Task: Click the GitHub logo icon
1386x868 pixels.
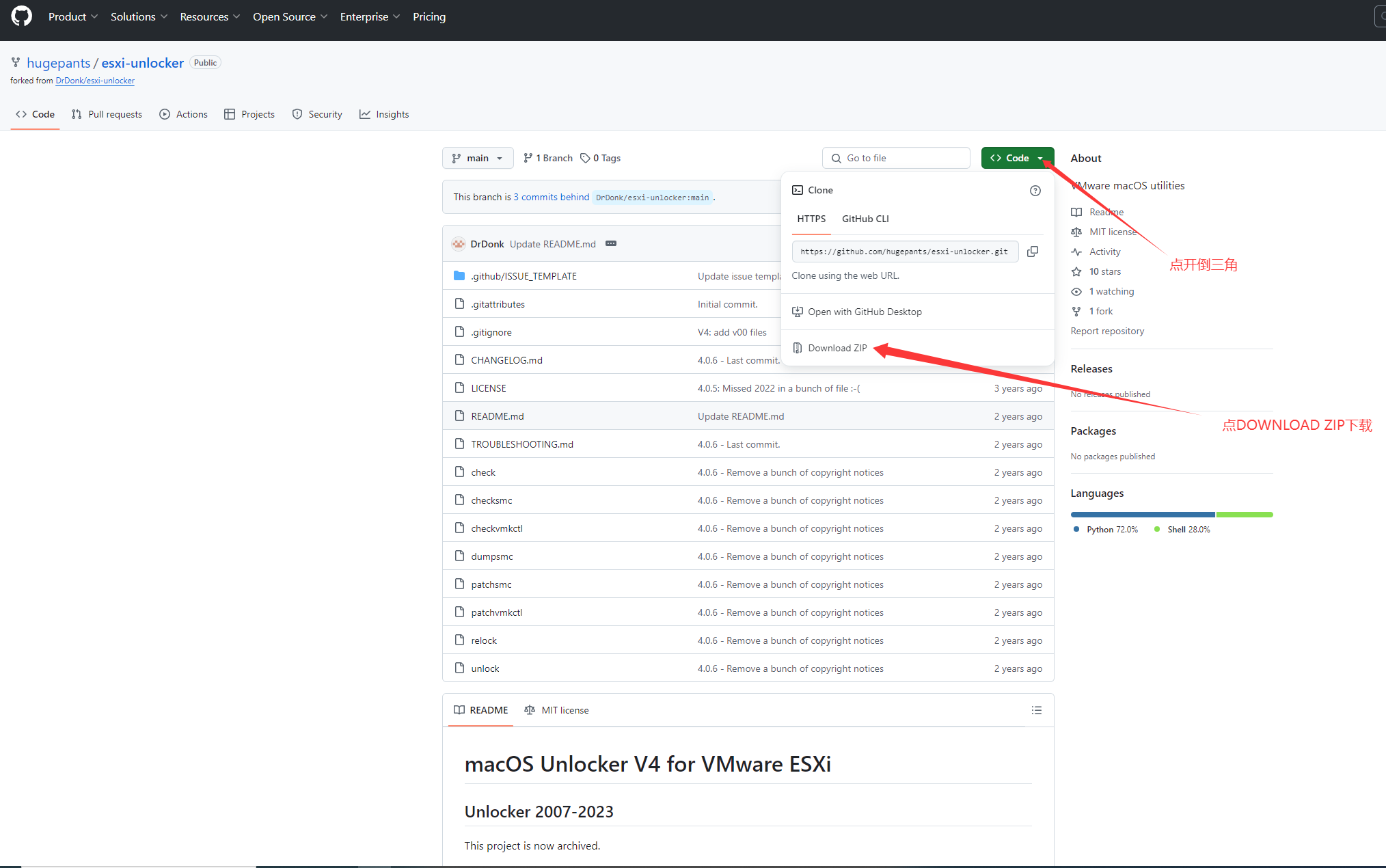Action: click(x=21, y=16)
